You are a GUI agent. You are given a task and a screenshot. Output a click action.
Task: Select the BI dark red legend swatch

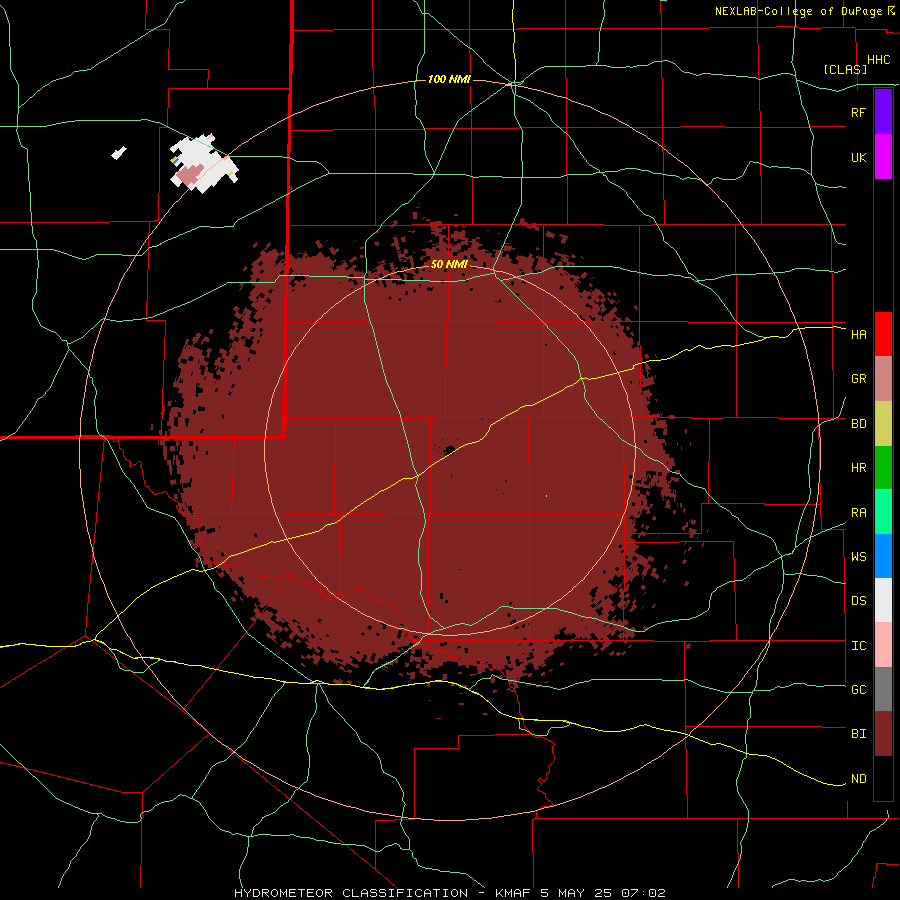883,734
